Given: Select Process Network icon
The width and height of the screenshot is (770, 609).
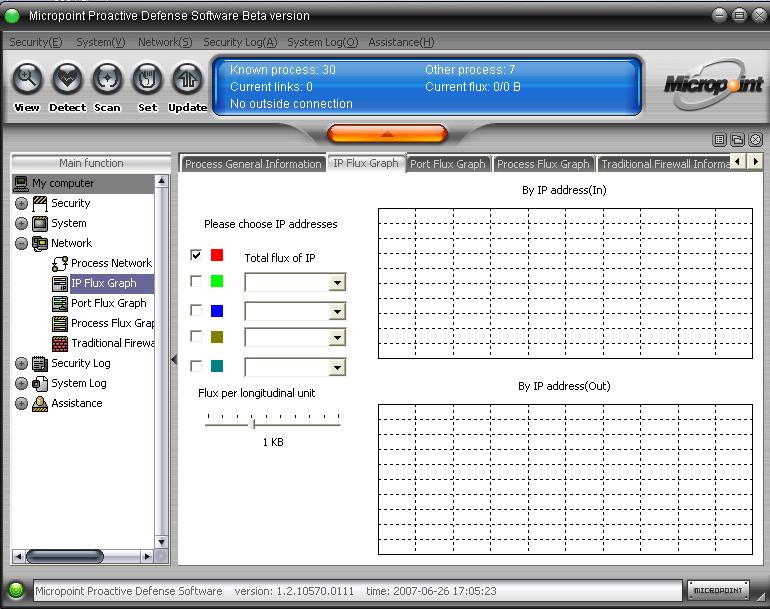Looking at the screenshot, I should [60, 263].
